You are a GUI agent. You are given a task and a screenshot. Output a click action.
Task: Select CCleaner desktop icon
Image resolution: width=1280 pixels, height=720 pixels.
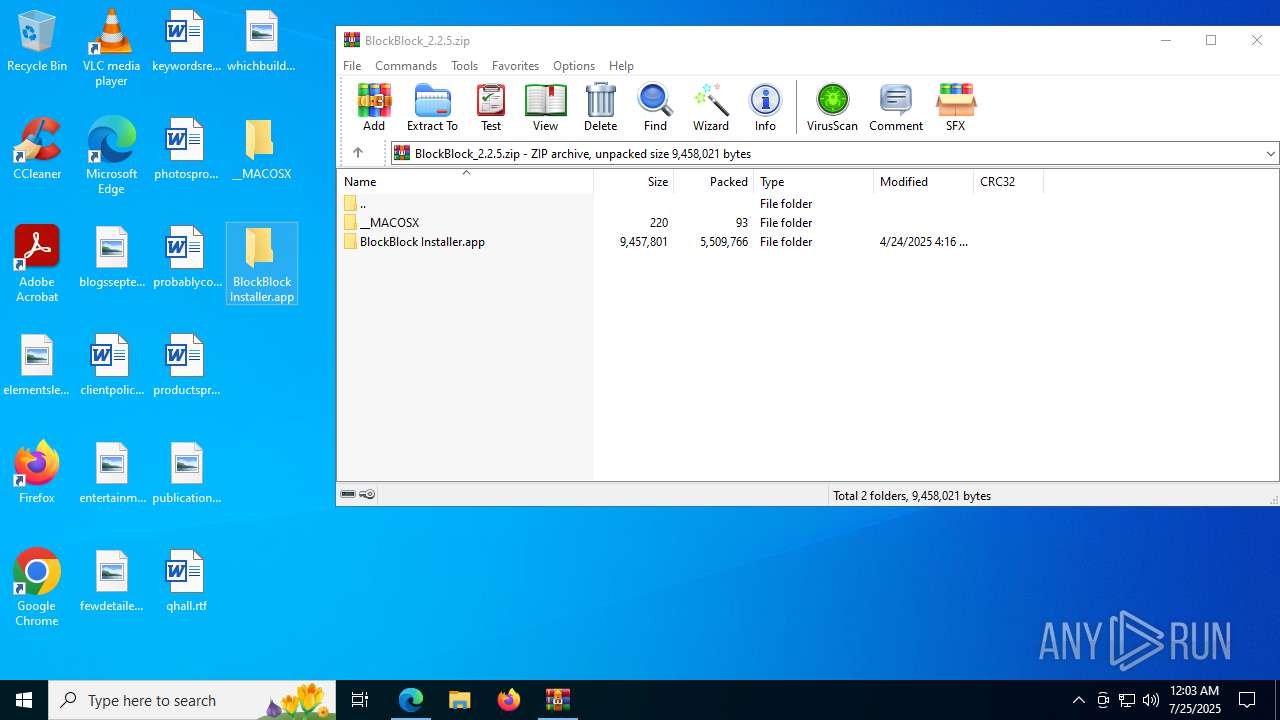[x=37, y=150]
